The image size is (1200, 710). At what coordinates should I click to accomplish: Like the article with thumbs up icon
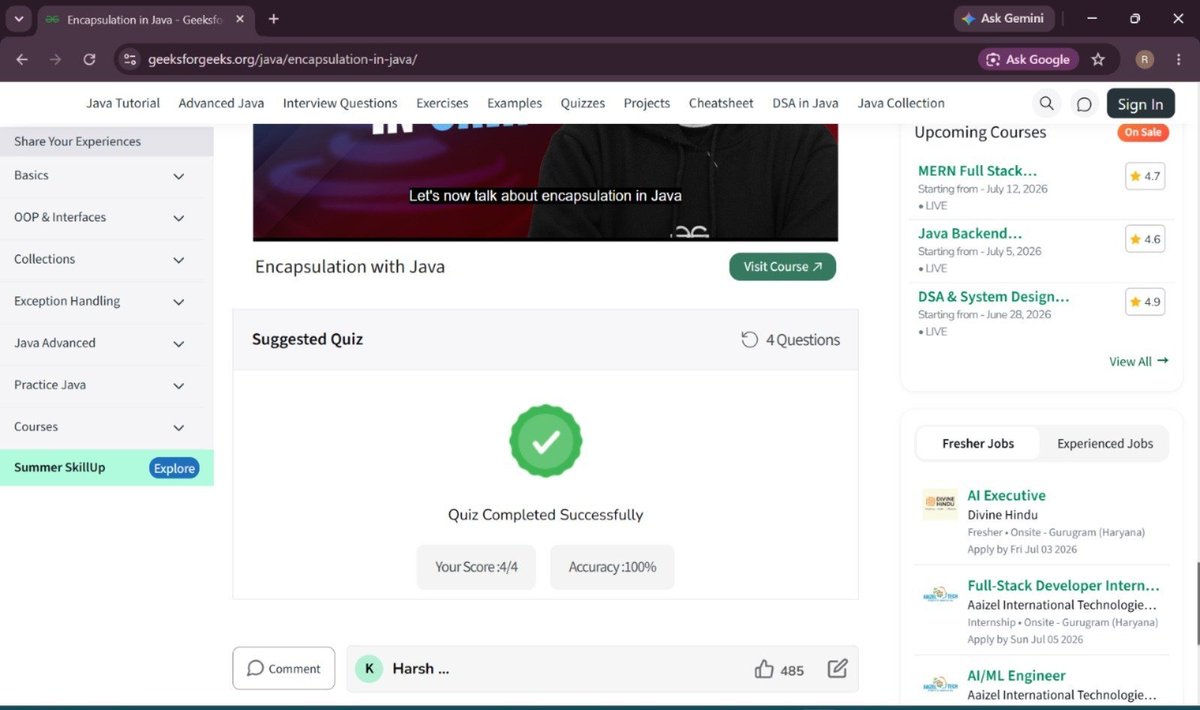(x=764, y=669)
